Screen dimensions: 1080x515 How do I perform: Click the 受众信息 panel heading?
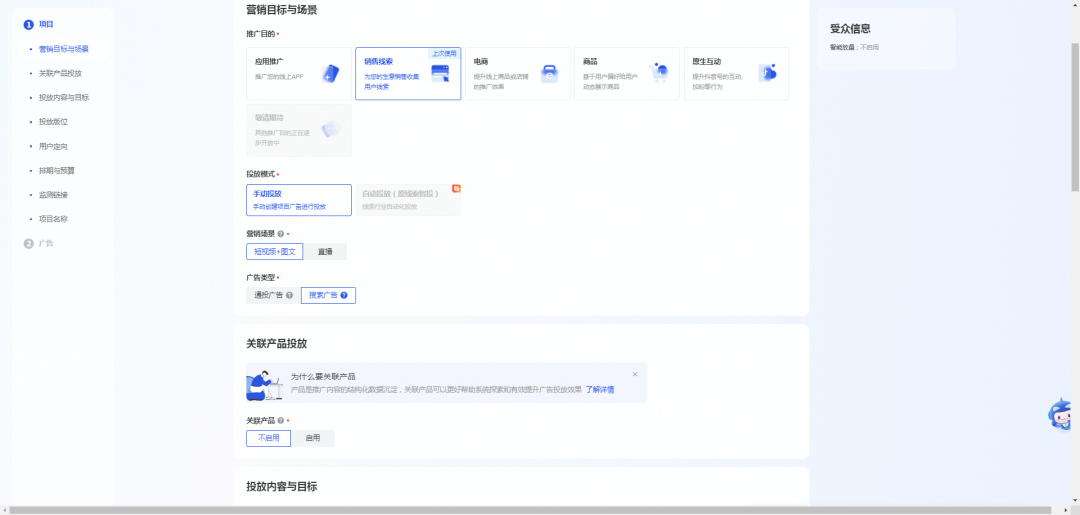point(850,29)
